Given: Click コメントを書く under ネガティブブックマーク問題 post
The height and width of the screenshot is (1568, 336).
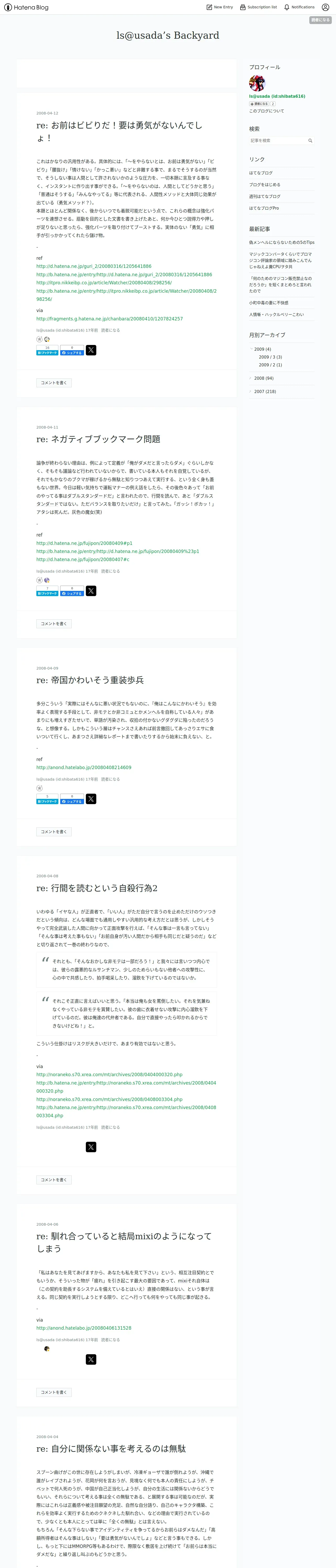Looking at the screenshot, I should point(54,624).
